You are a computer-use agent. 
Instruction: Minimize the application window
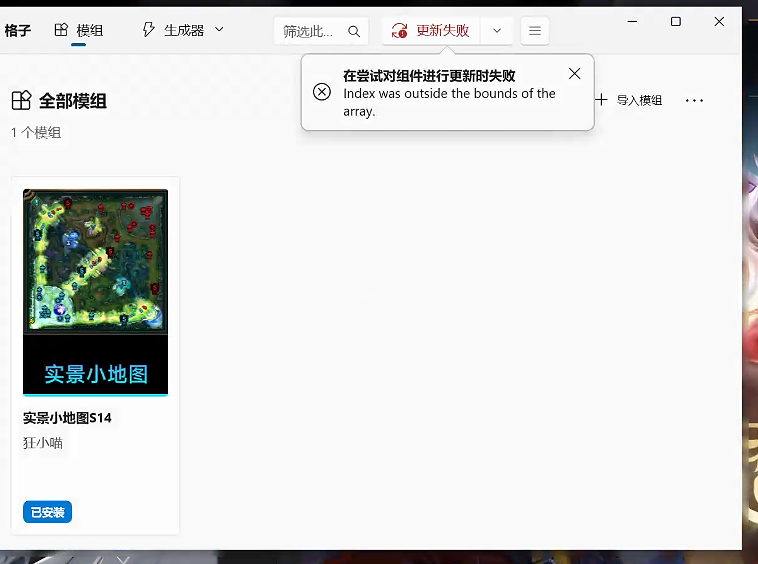[631, 21]
